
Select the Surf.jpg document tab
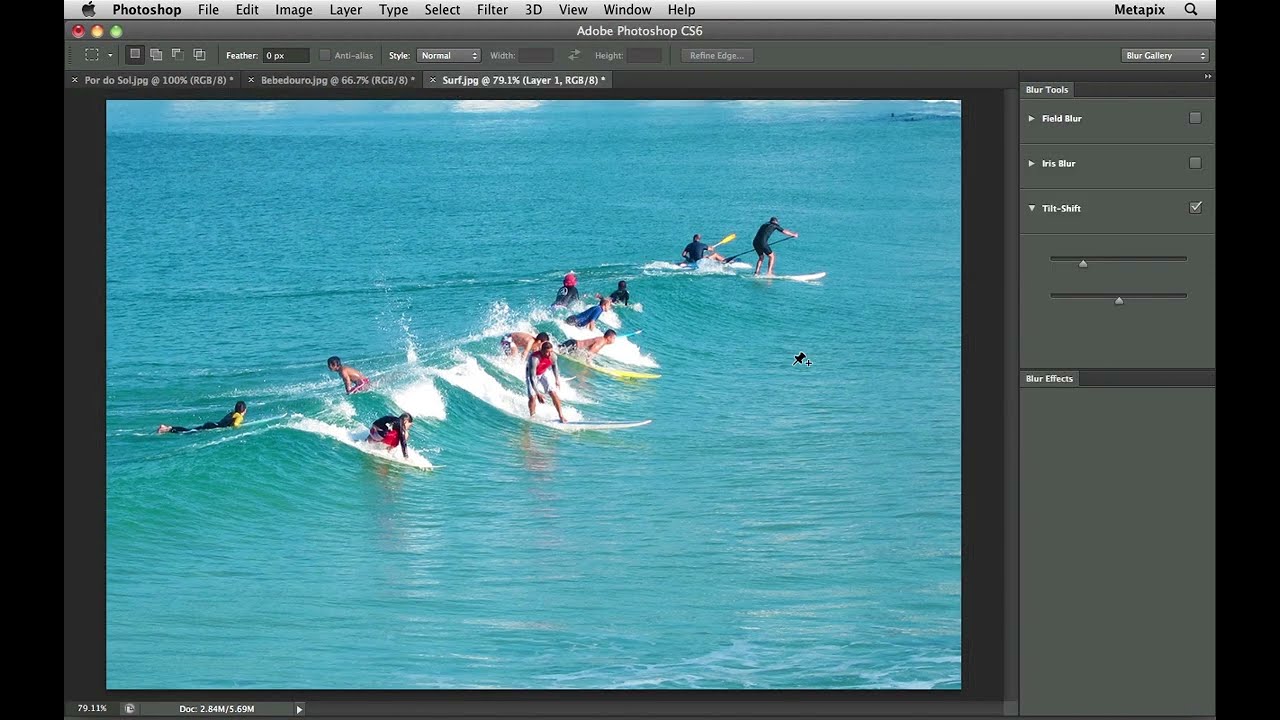[x=524, y=80]
